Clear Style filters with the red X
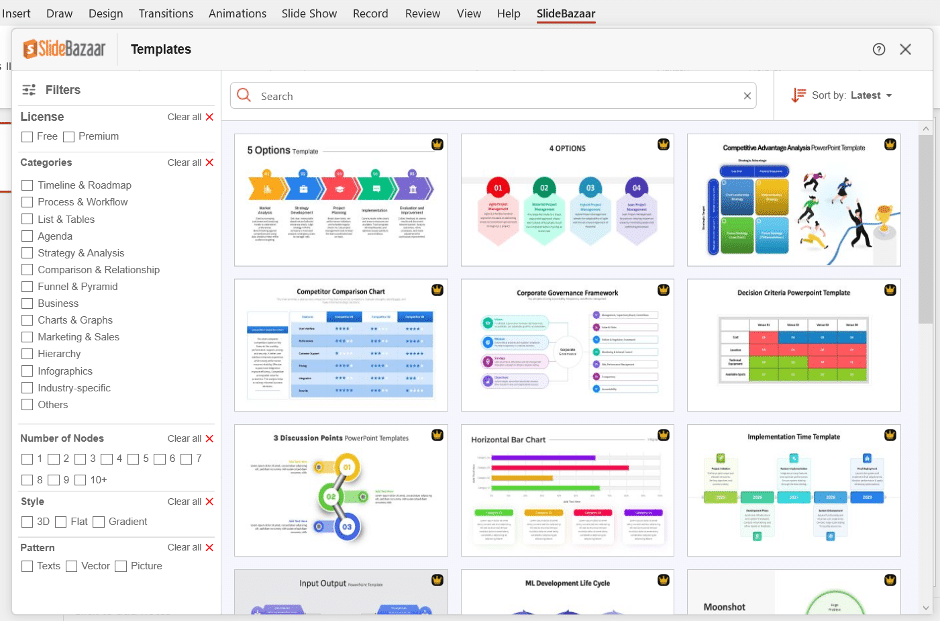The width and height of the screenshot is (941, 622). (x=209, y=502)
